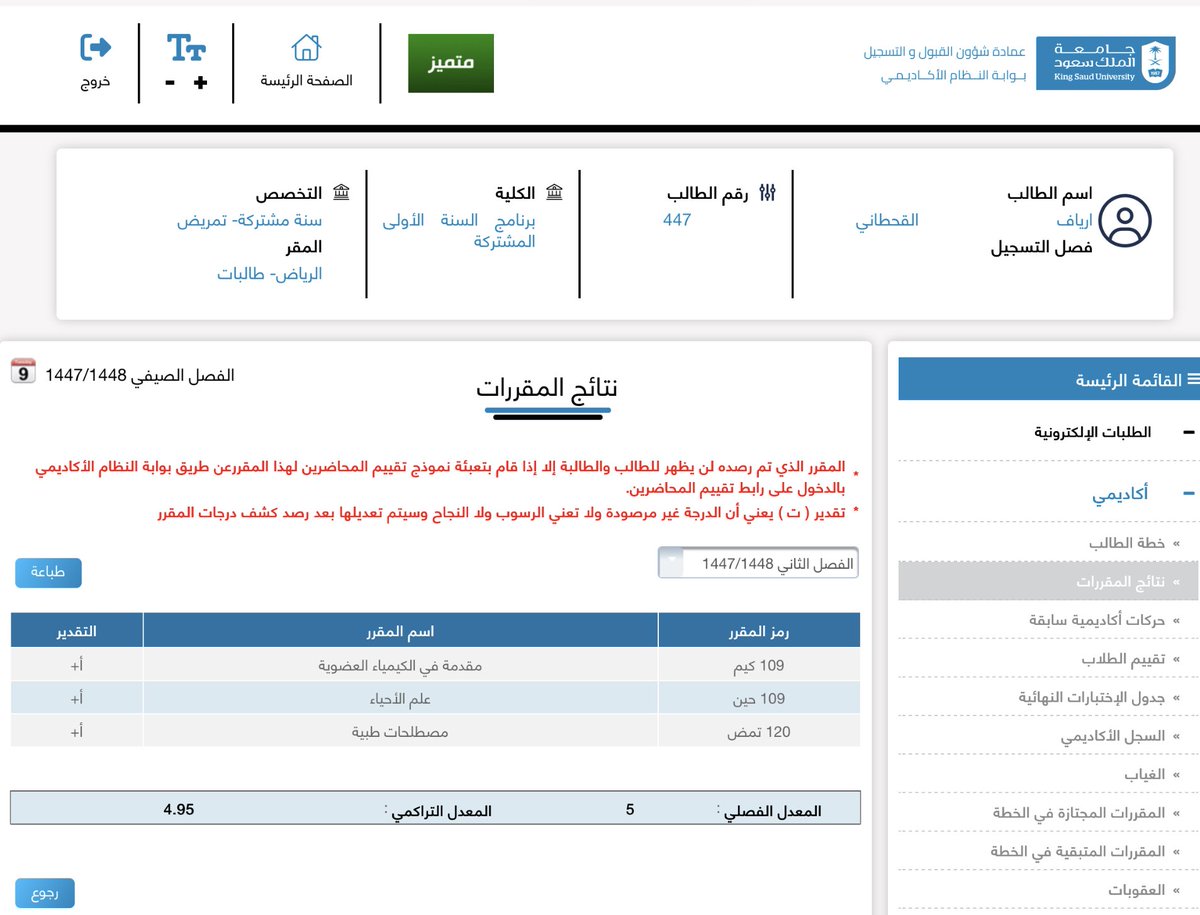Click the الرياض- طالبات campus text
The width and height of the screenshot is (1200, 915).
(270, 273)
